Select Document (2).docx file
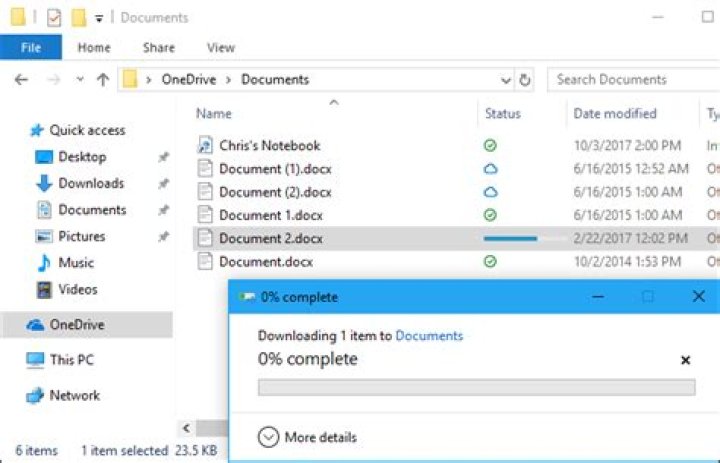Viewport: 720px width, 463px height. pyautogui.click(x=275, y=192)
